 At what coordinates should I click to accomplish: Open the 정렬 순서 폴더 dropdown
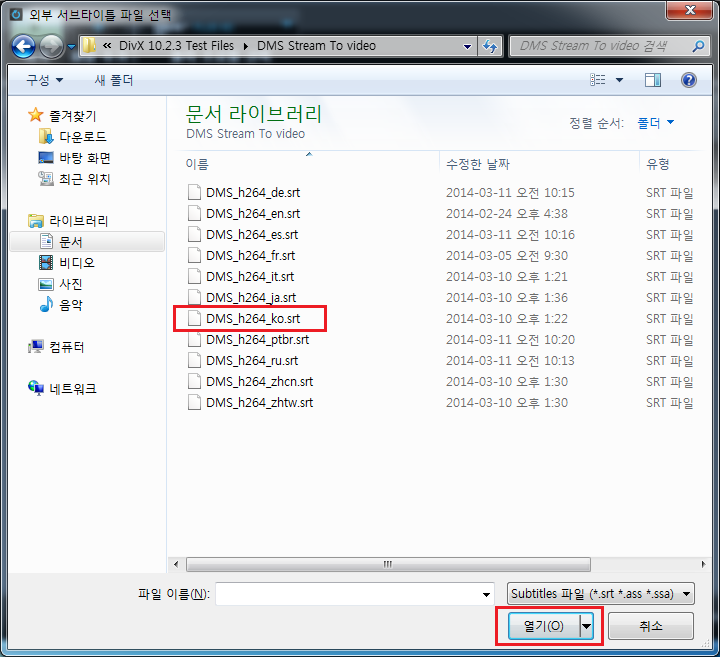tap(655, 123)
